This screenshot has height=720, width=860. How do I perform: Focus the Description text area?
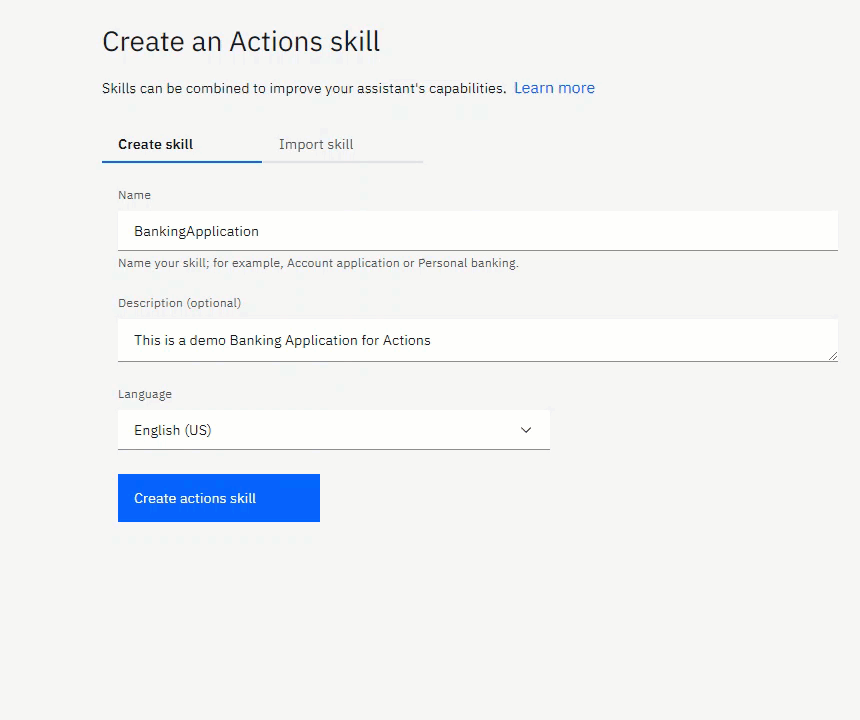(x=478, y=340)
